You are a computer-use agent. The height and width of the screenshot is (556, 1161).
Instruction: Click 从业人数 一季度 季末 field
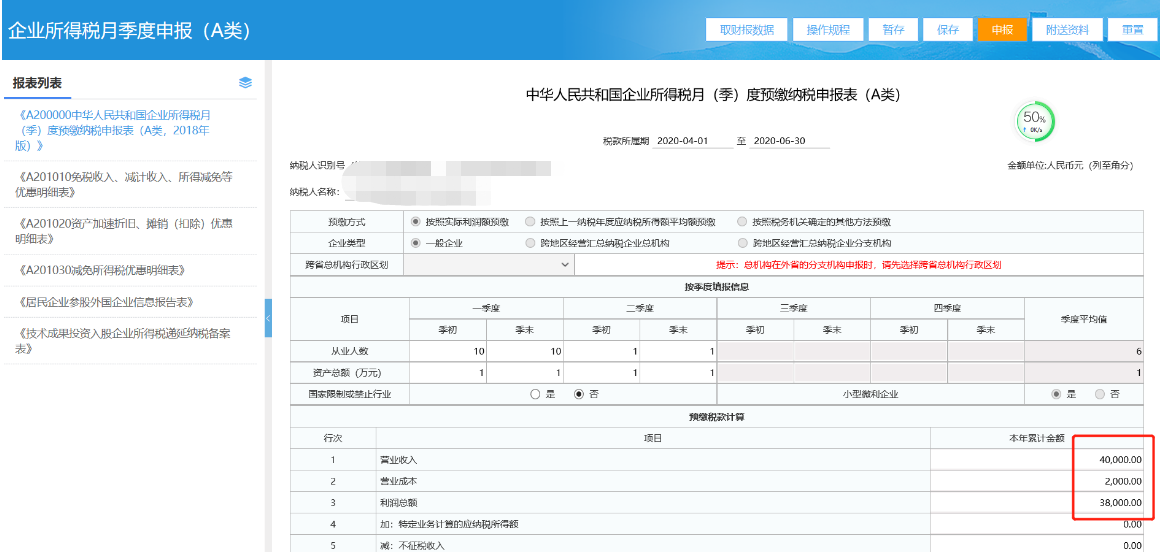tap(524, 351)
